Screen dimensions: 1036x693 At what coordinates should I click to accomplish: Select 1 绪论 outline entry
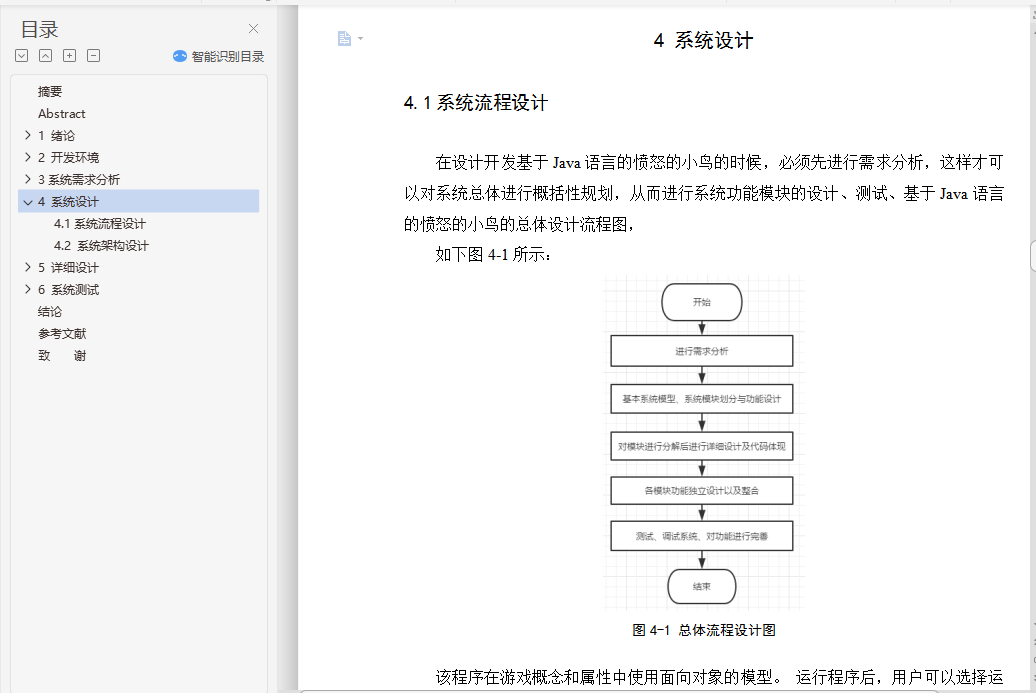tap(56, 135)
